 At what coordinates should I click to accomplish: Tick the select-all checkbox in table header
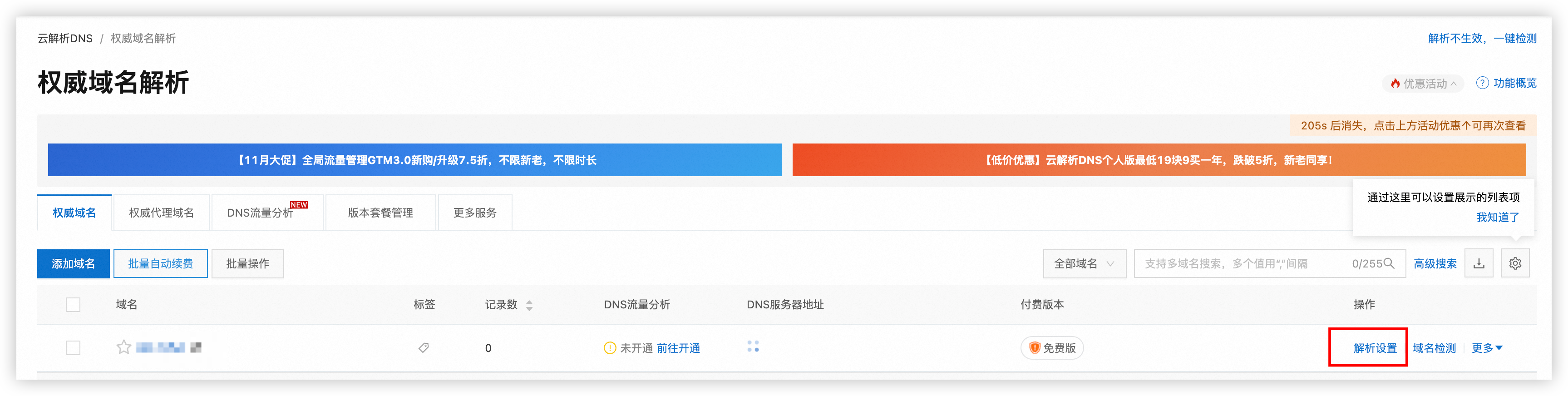click(x=73, y=305)
